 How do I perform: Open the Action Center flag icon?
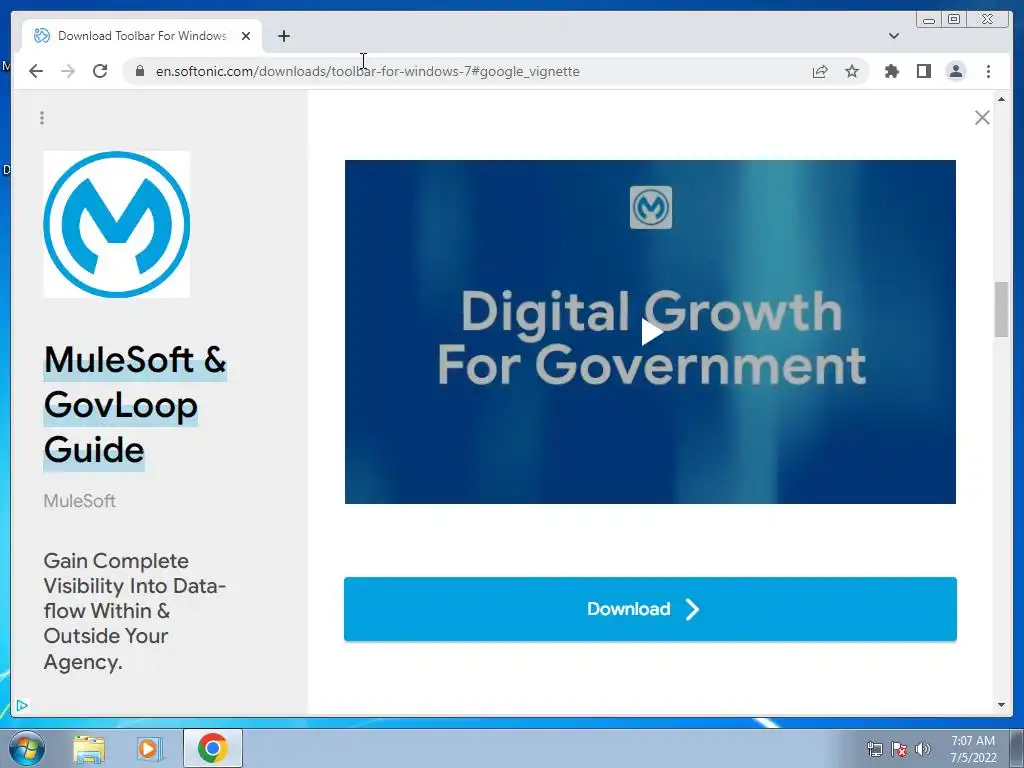pyautogui.click(x=899, y=749)
